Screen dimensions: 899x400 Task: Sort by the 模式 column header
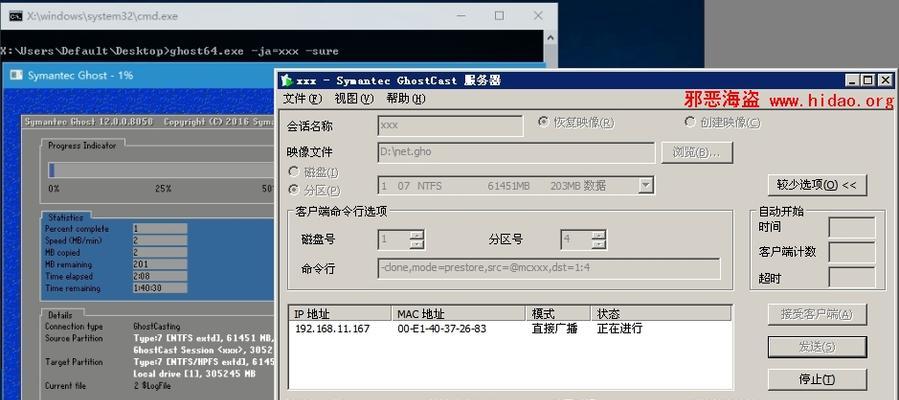pos(558,313)
